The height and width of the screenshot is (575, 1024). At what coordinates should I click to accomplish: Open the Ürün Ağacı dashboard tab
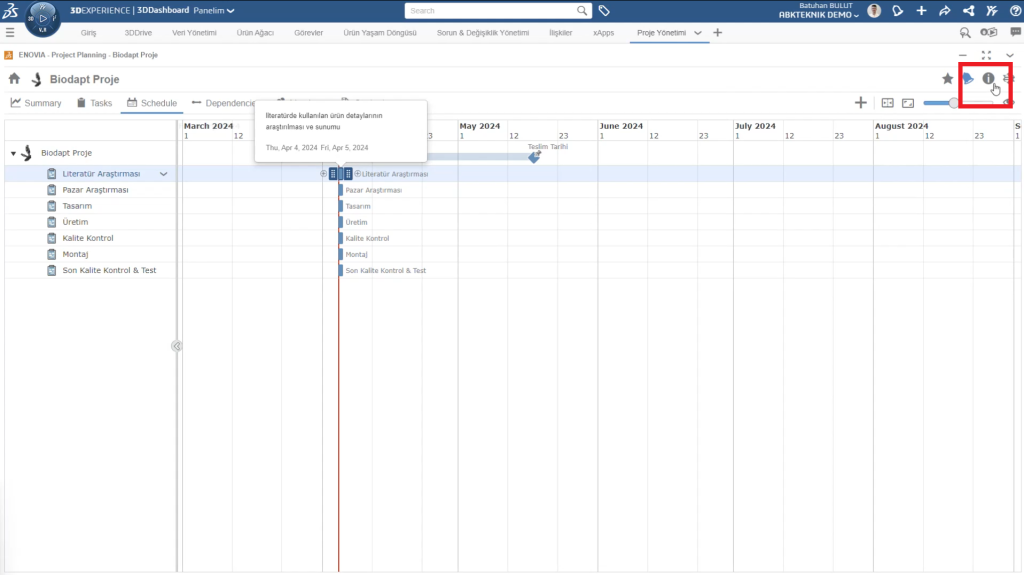(257, 33)
